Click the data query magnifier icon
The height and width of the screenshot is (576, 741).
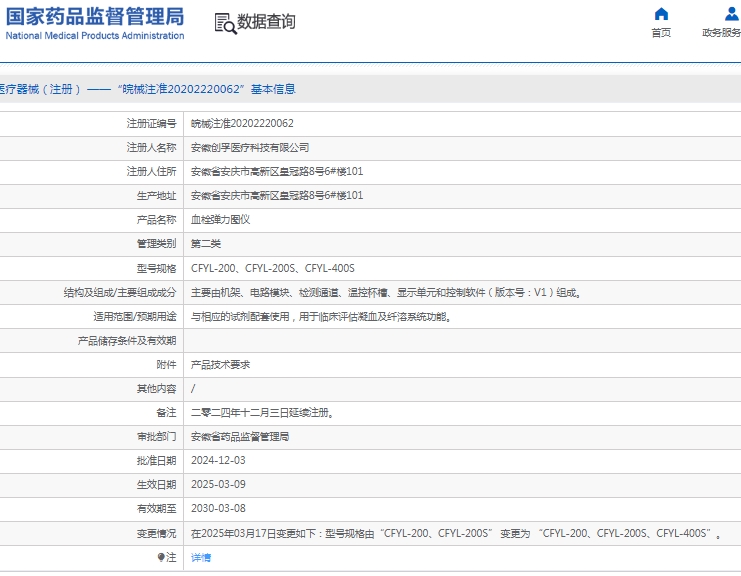(x=225, y=24)
